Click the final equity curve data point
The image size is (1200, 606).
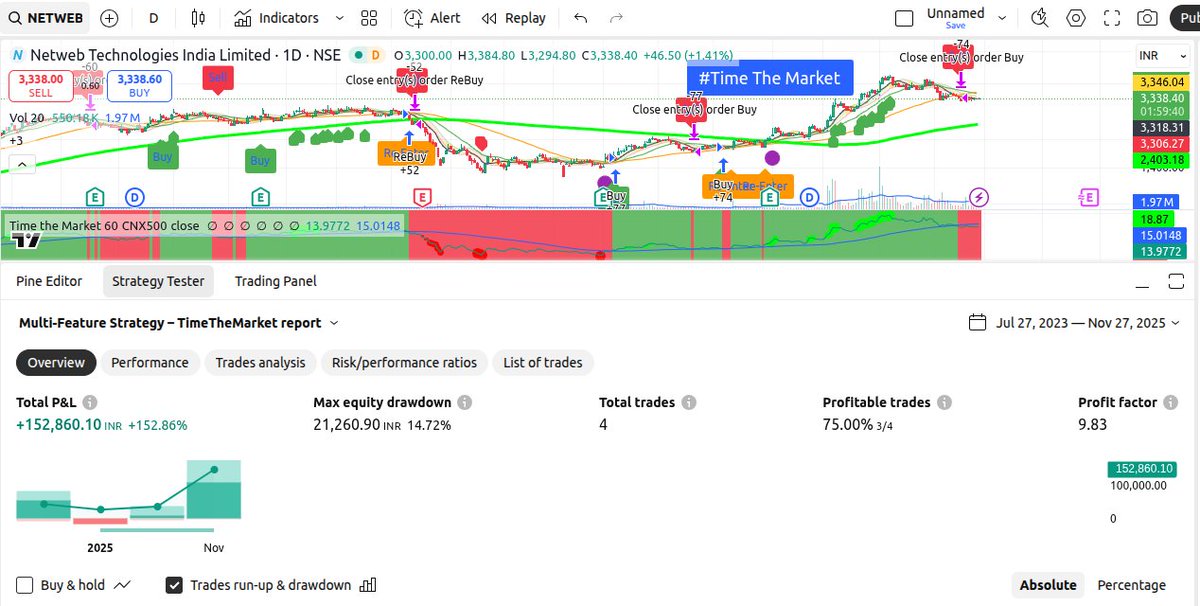click(x=214, y=469)
